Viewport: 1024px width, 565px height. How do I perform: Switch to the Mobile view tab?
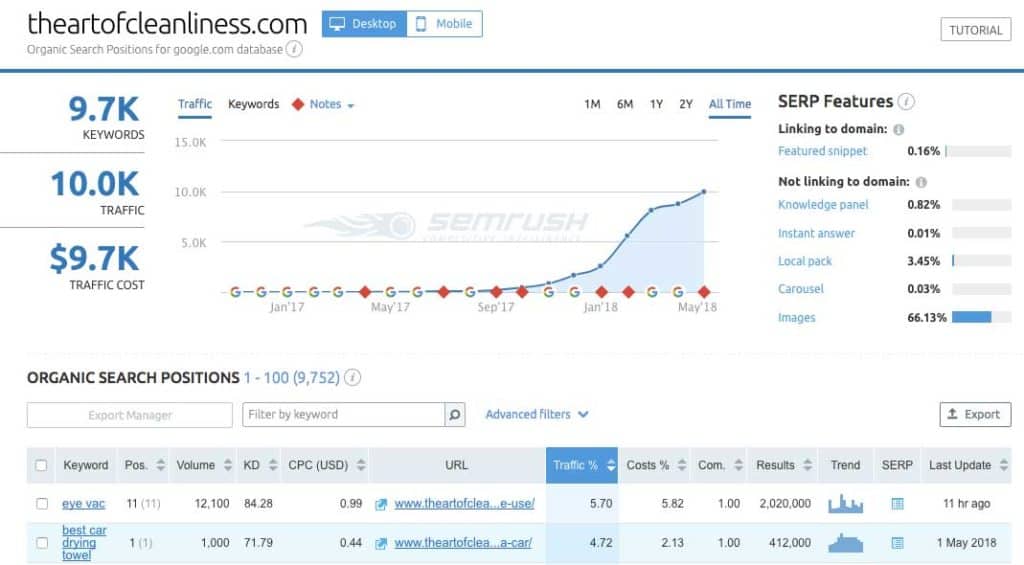tap(444, 24)
